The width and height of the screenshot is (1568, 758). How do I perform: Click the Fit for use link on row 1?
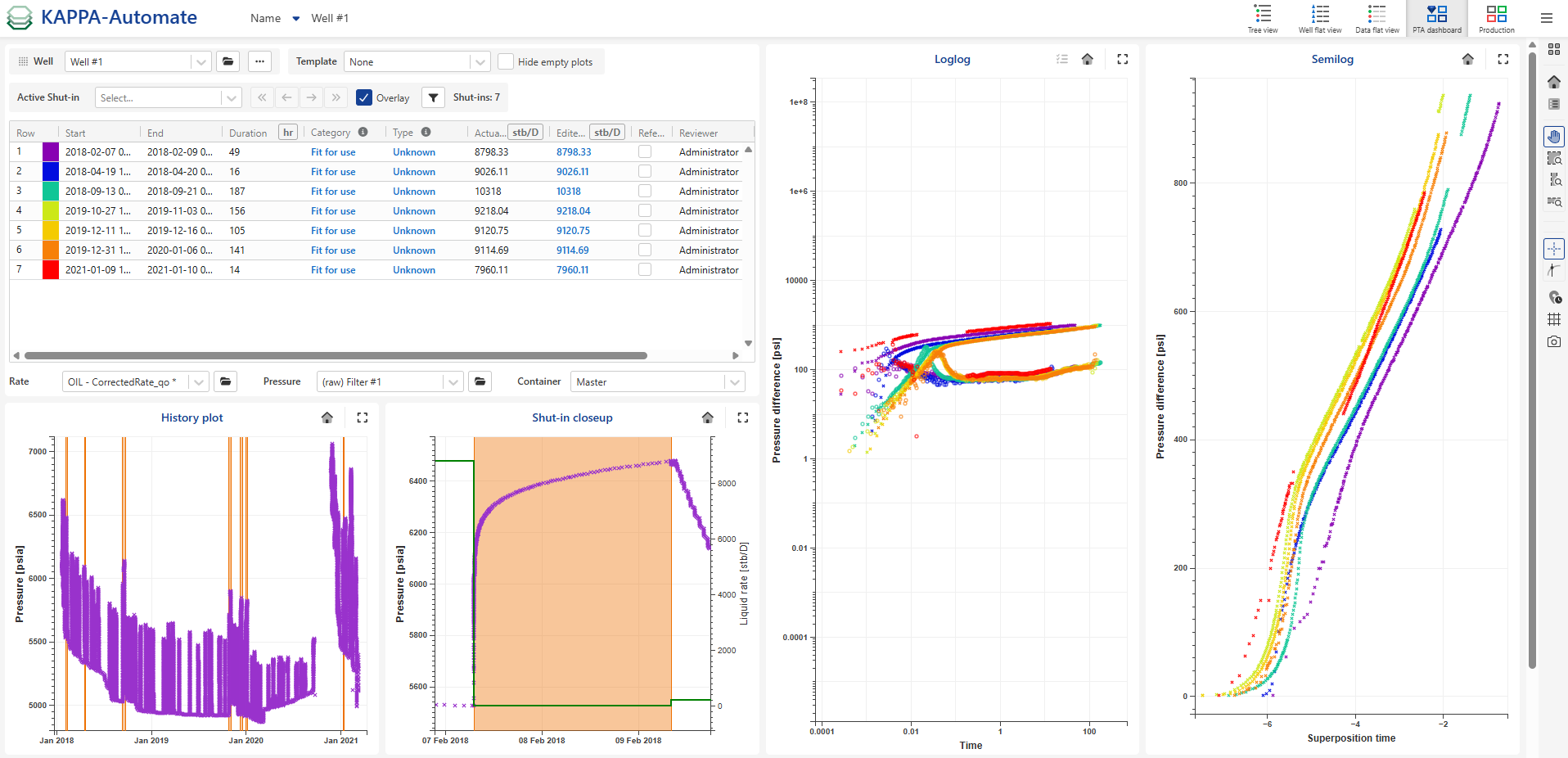click(x=332, y=151)
